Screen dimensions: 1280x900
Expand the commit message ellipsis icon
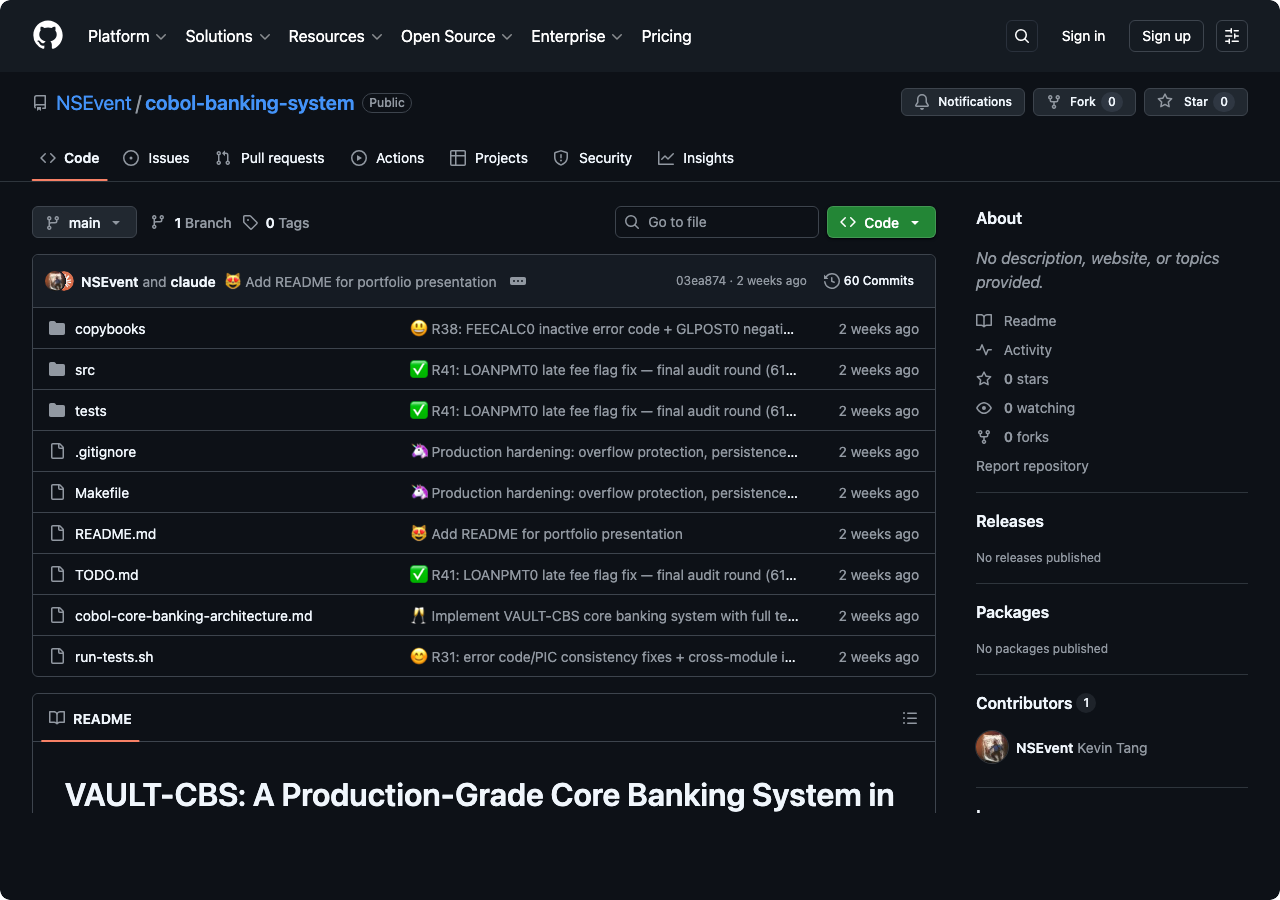click(518, 282)
